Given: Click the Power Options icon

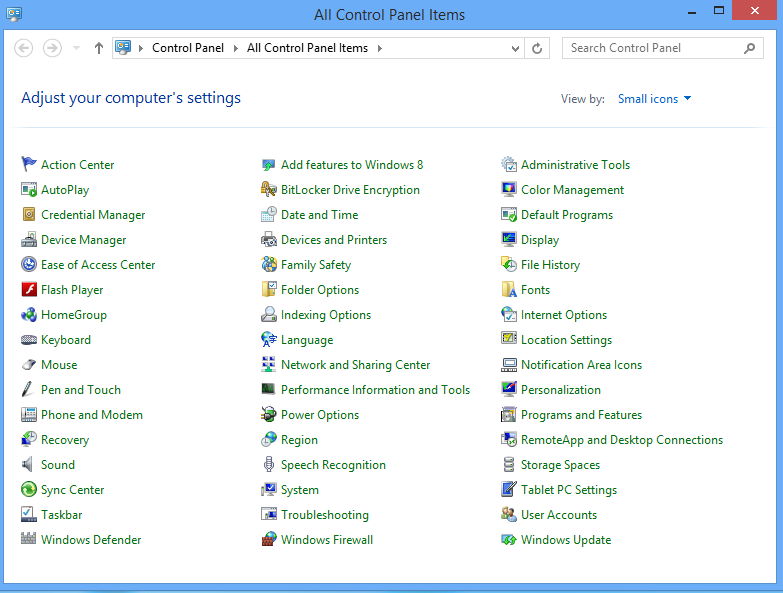Looking at the screenshot, I should tap(269, 415).
